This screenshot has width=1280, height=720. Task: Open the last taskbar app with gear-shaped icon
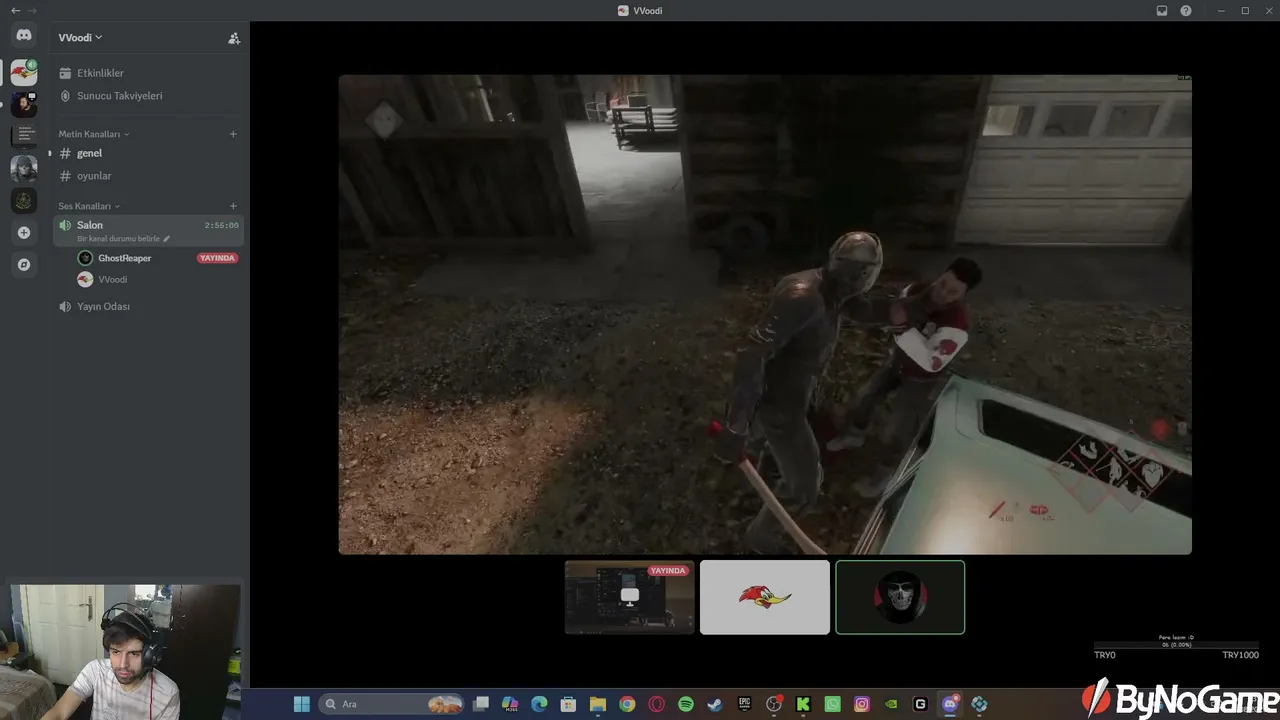[979, 704]
